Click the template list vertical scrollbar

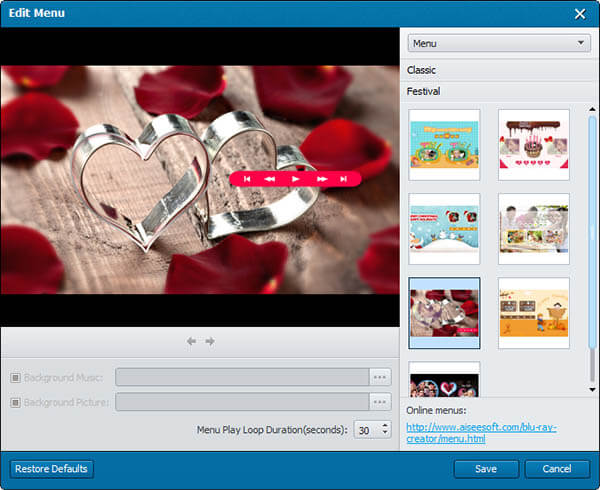[592, 230]
